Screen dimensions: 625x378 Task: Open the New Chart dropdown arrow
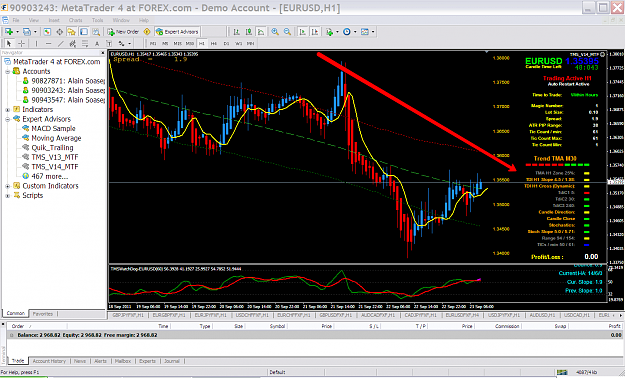pyautogui.click(x=18, y=32)
